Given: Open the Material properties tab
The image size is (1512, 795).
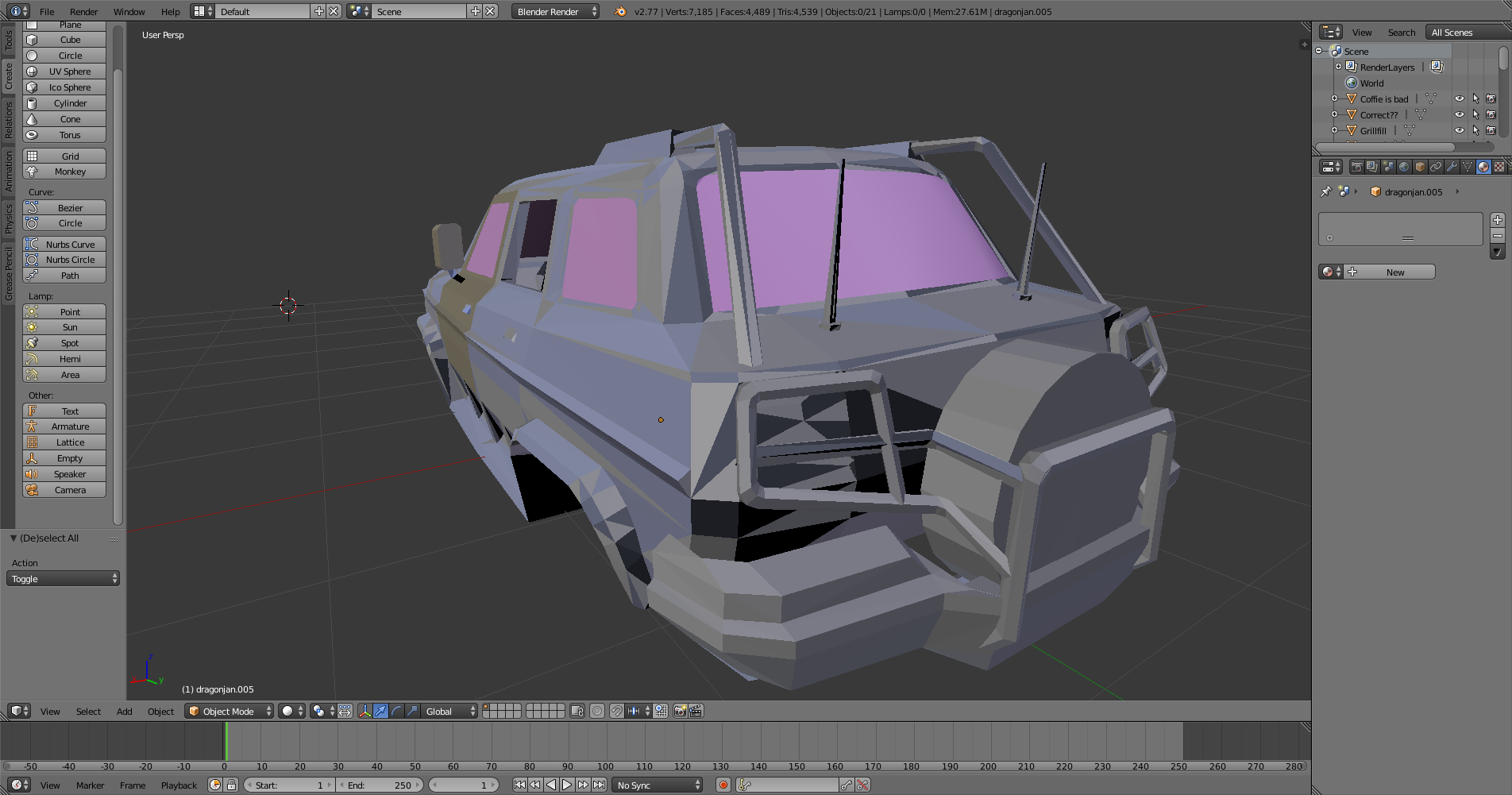Looking at the screenshot, I should (x=1483, y=167).
